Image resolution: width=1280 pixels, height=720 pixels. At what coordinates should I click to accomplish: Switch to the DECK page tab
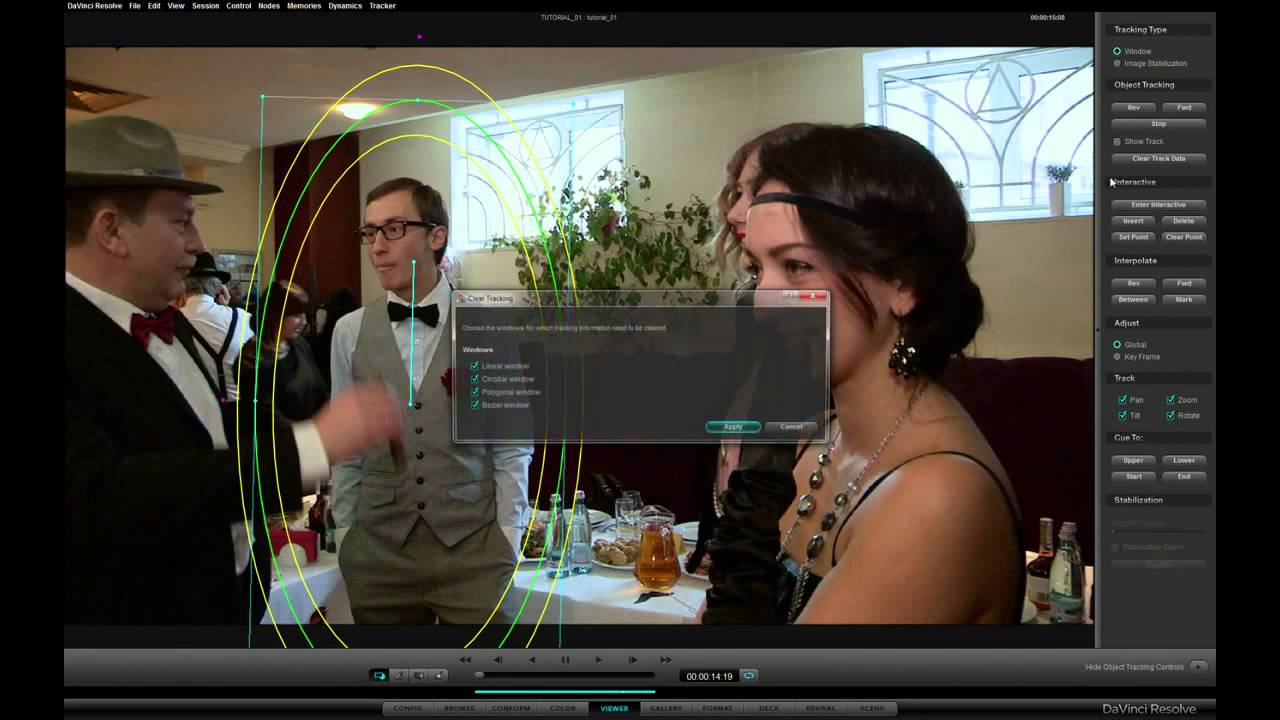coord(769,708)
